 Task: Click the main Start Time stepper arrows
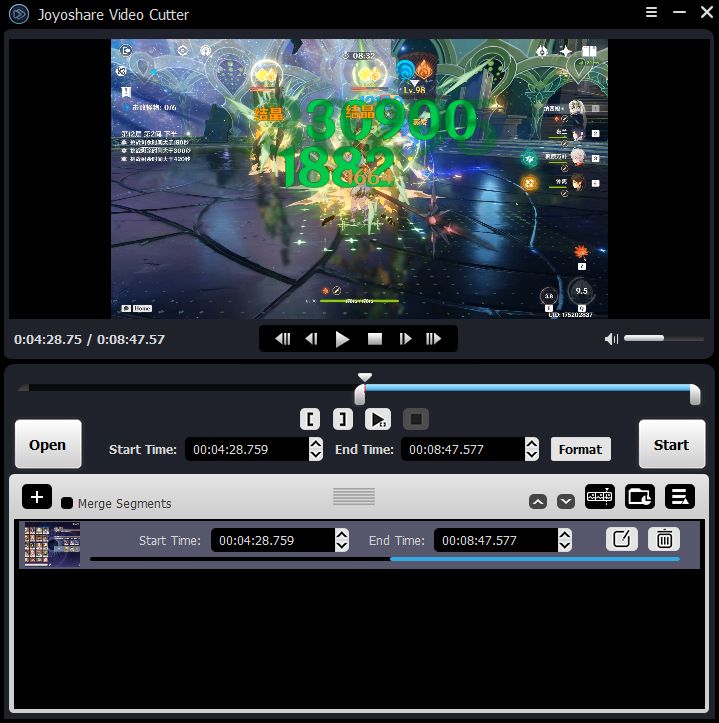(316, 449)
